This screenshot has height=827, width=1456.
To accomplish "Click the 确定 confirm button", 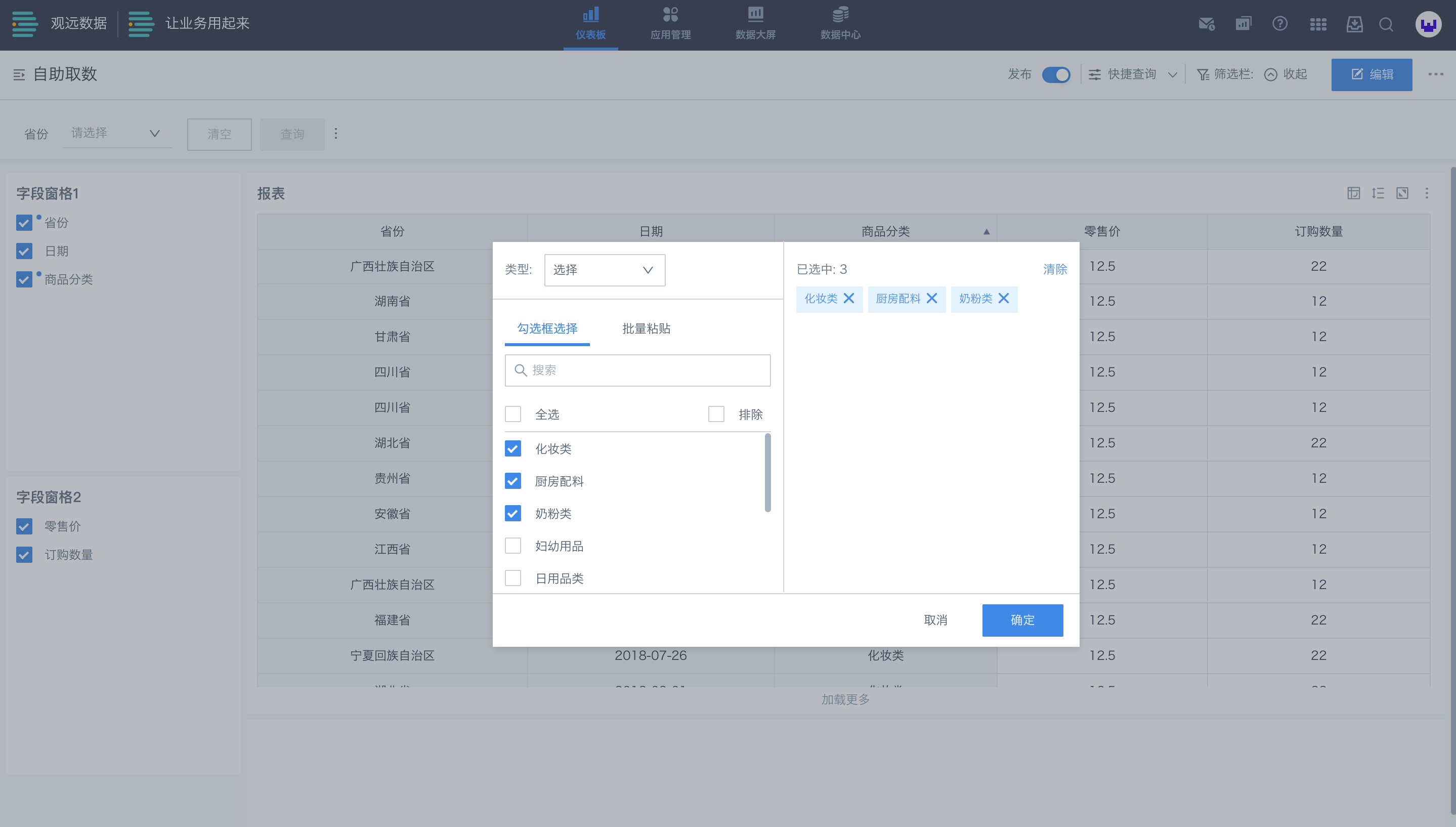I will click(1022, 619).
